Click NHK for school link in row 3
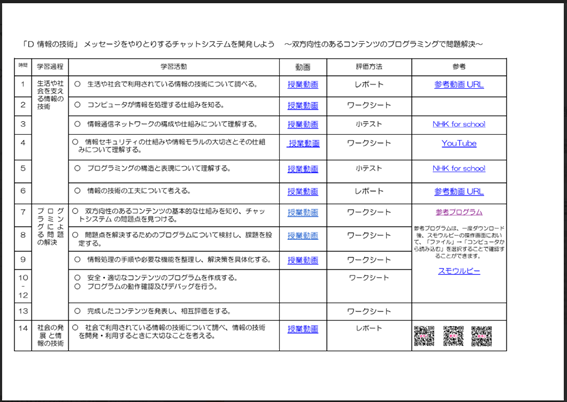Image resolution: width=567 pixels, height=402 pixels. pos(459,124)
